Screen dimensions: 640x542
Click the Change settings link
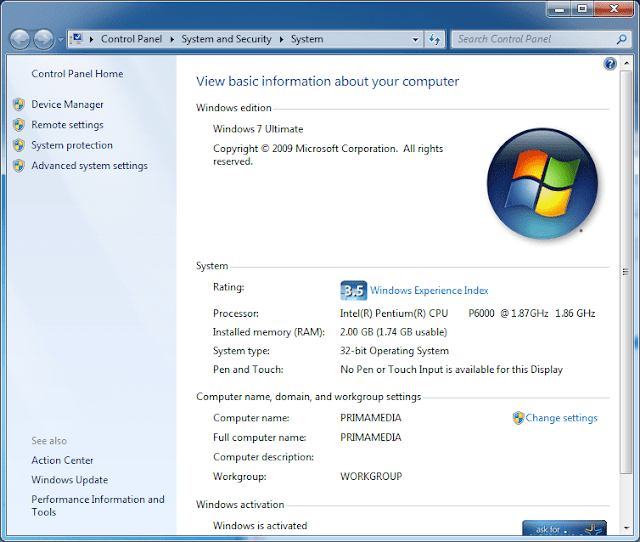(x=561, y=418)
